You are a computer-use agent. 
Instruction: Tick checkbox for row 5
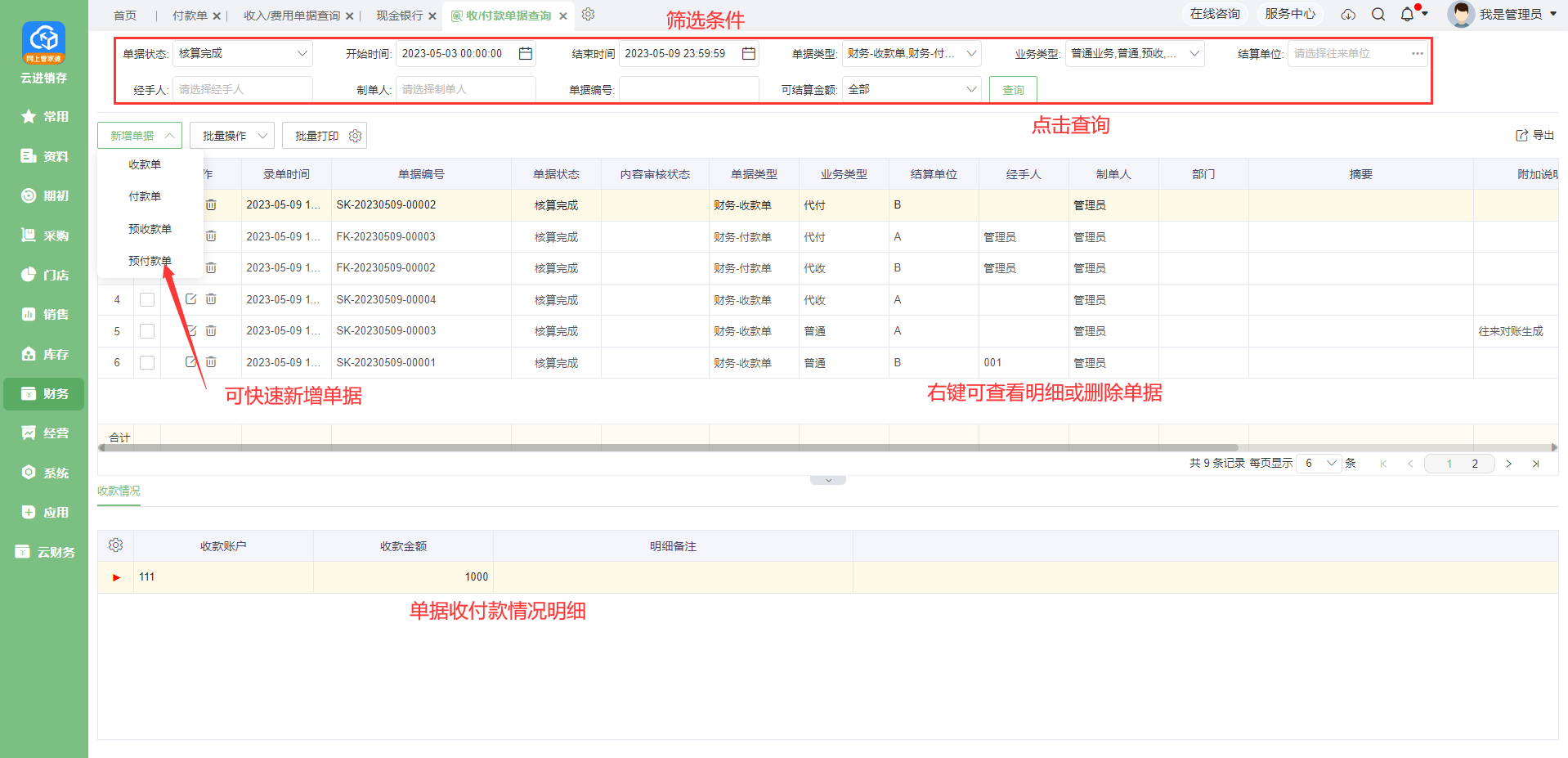click(x=147, y=331)
